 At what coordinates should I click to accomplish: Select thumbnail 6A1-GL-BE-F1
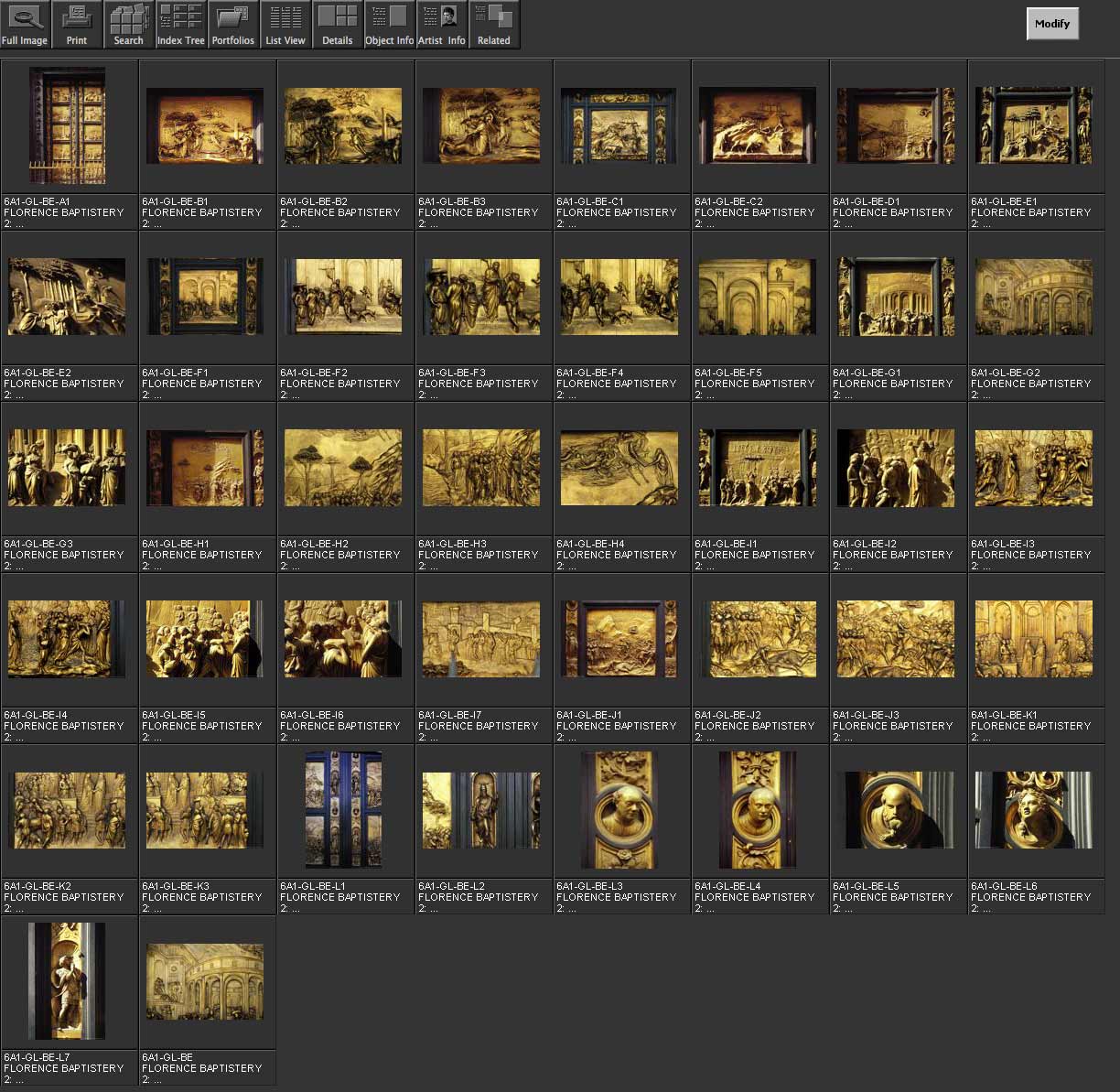[205, 297]
